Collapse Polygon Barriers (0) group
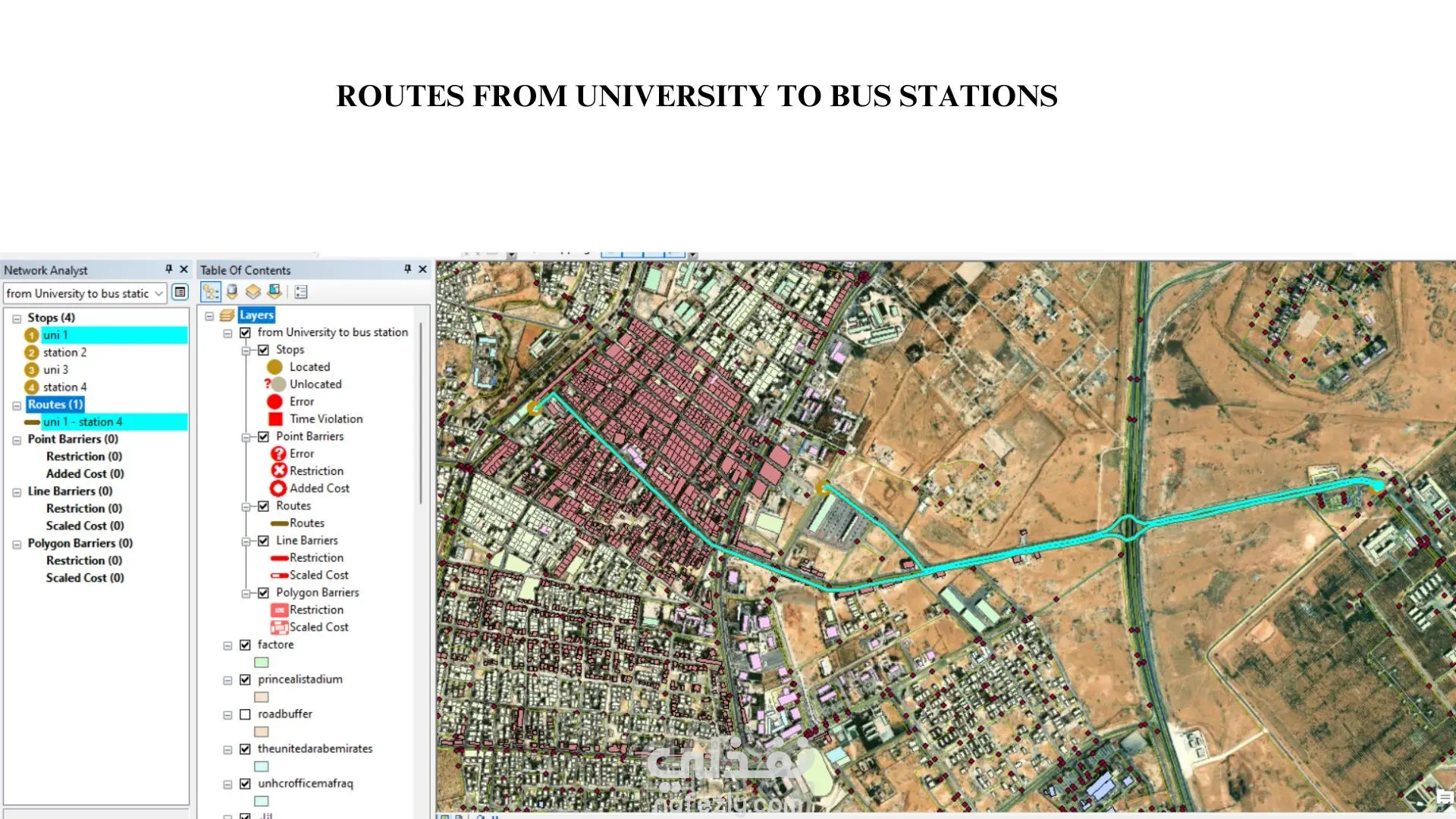The image size is (1456, 819). (17, 544)
